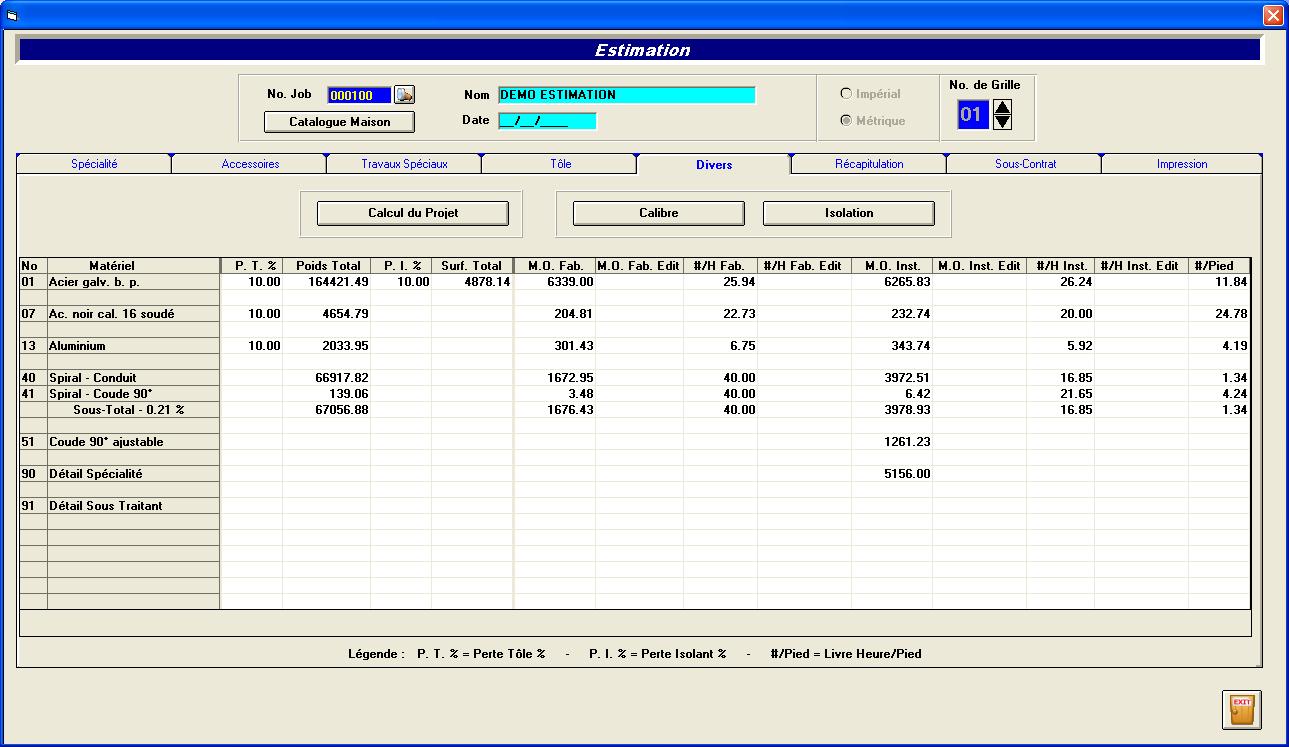Select the Impérial radio button
Viewport: 1289px width, 747px height.
(x=846, y=94)
